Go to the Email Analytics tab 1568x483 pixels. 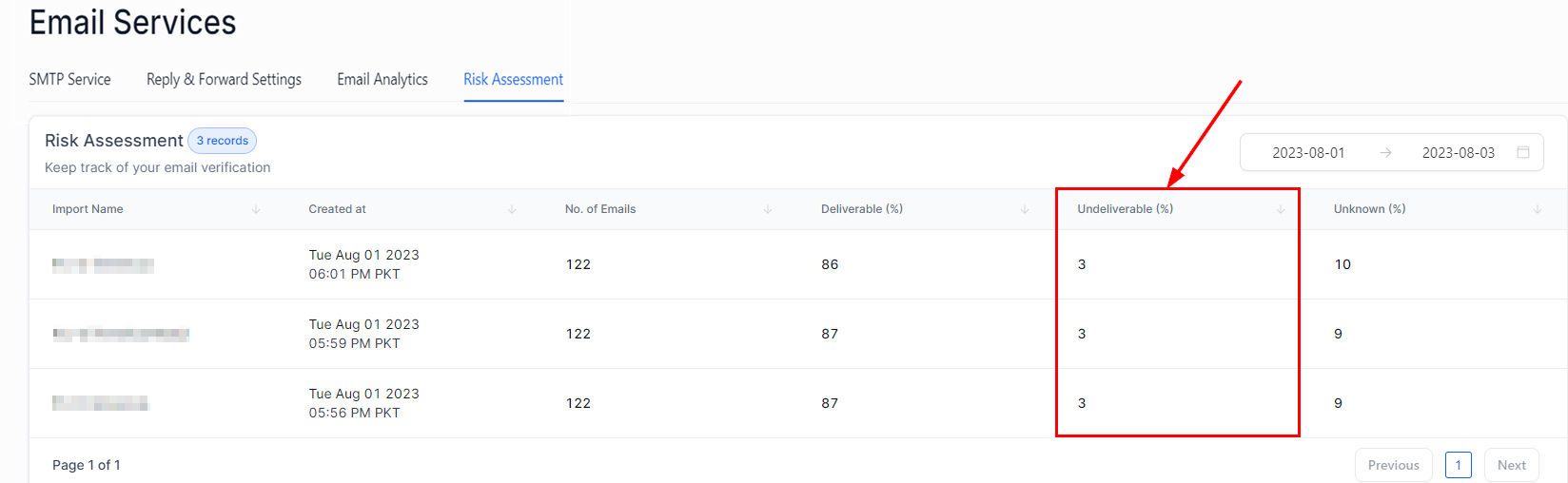382,80
